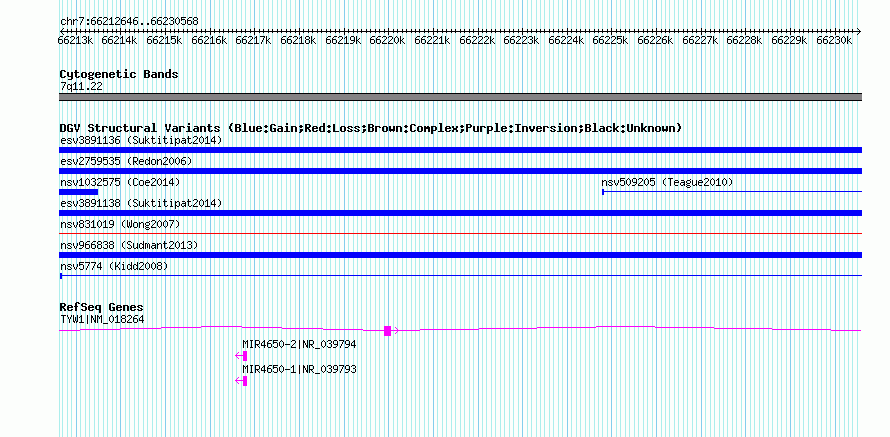This screenshot has height=437, width=890.
Task: Click the nsv509205 (Teague2010) variant label
Action: [667, 182]
